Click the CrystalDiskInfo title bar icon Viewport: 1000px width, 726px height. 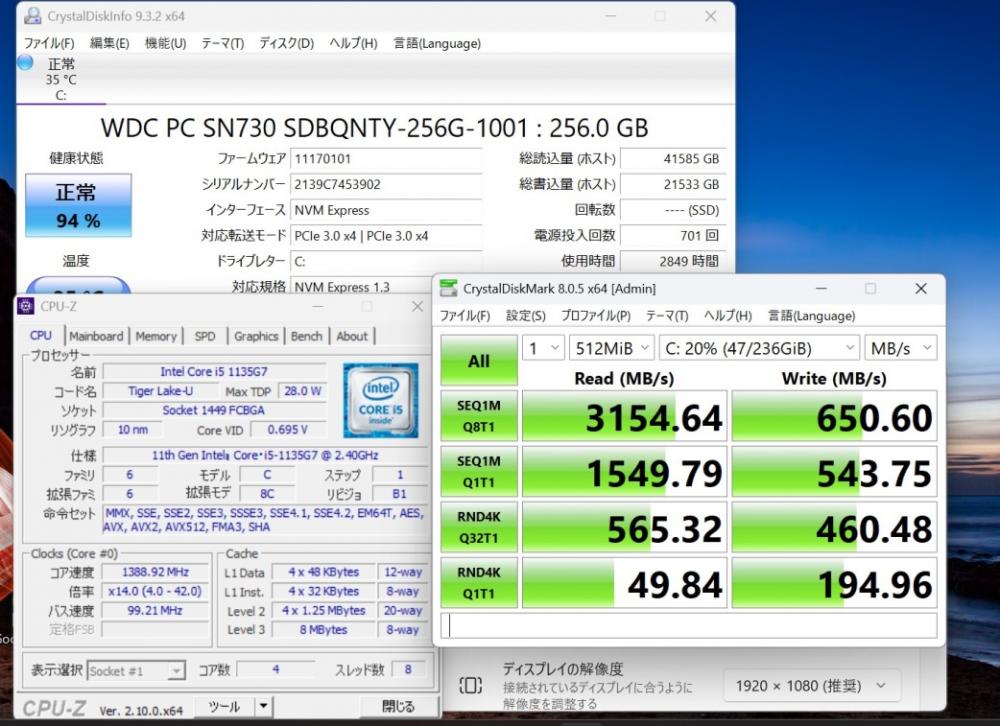[x=32, y=16]
